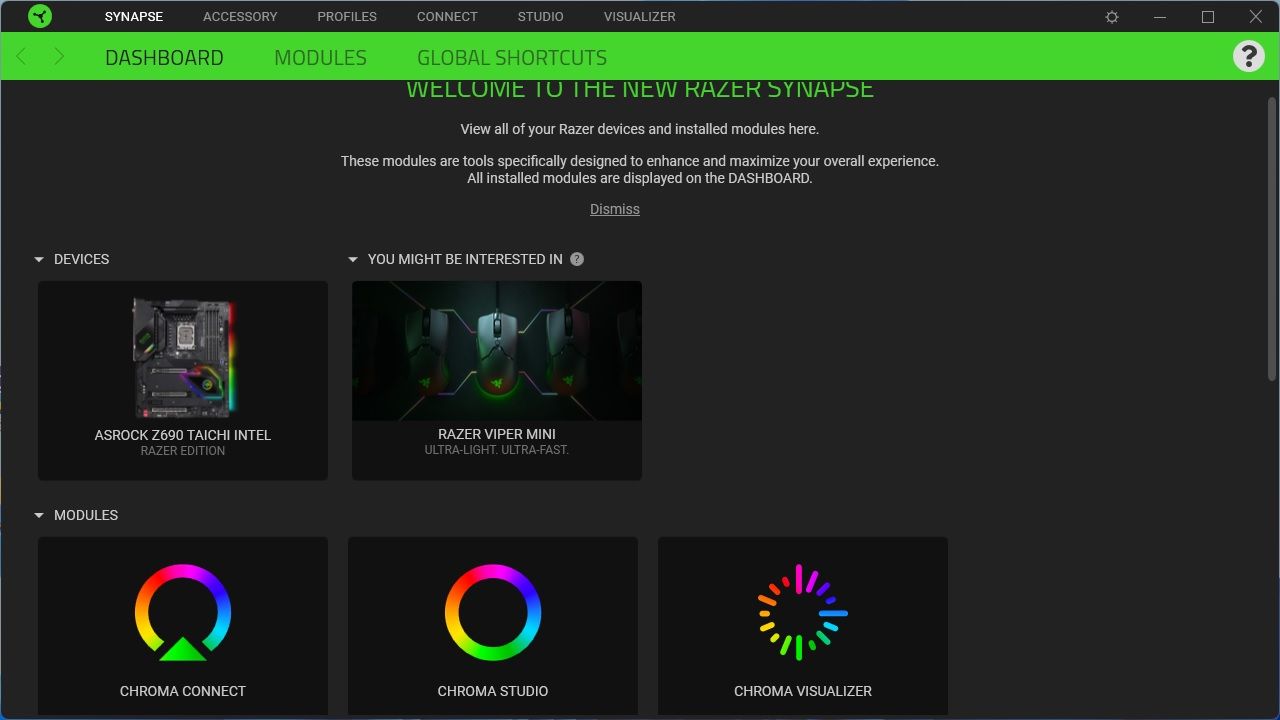Click the info icon beside You Might Be Interested In
The width and height of the screenshot is (1280, 720).
[577, 259]
